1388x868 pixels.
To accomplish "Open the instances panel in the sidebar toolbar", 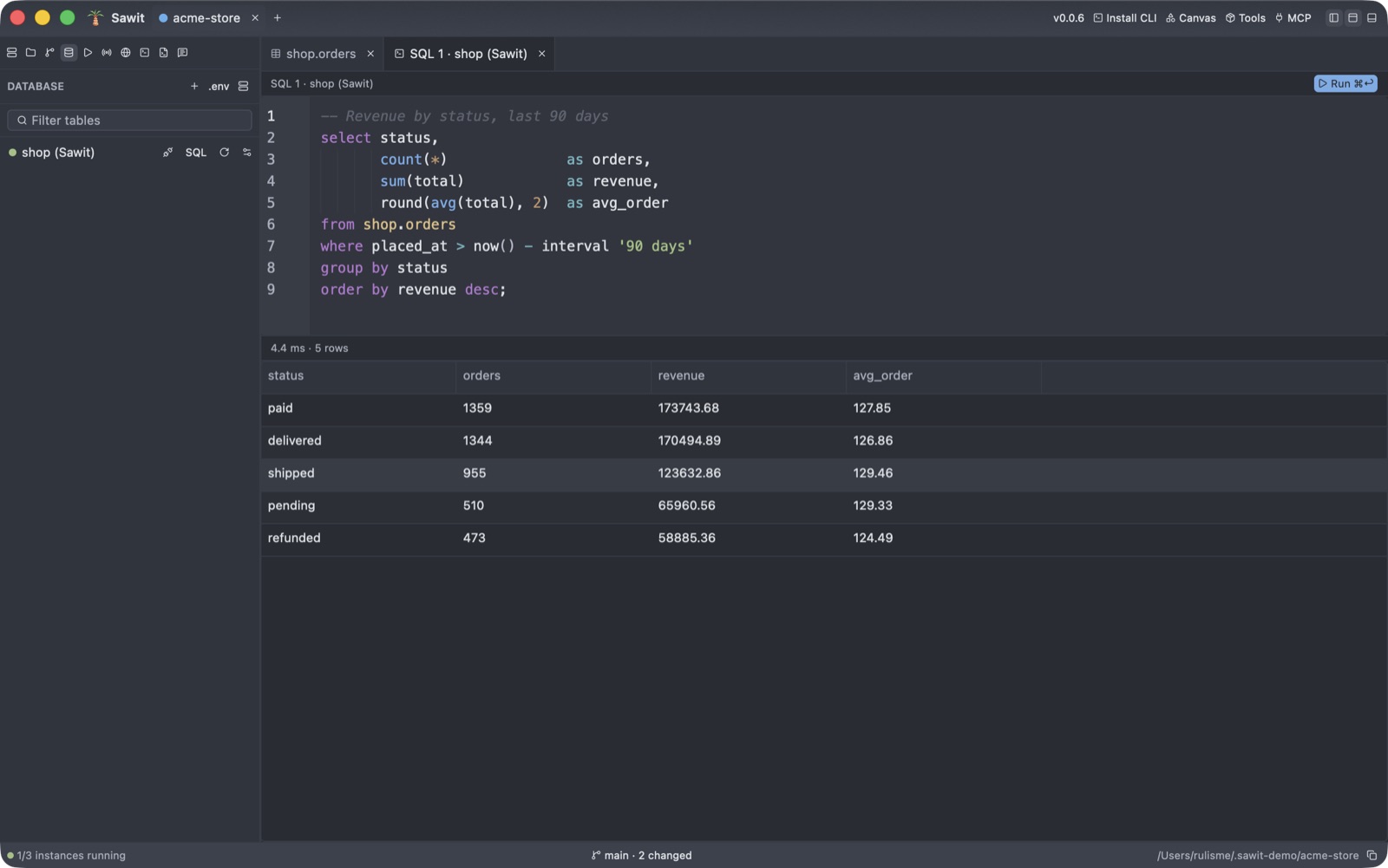I will tap(12, 53).
